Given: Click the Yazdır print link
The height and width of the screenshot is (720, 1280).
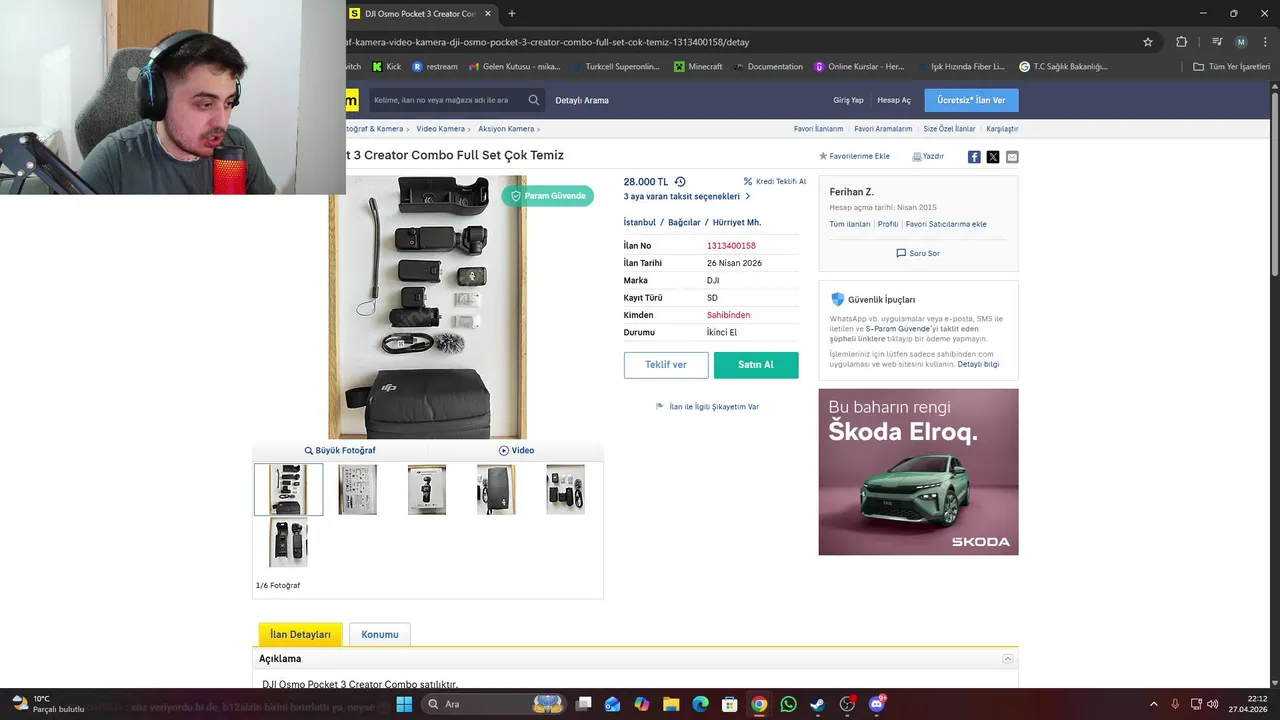Looking at the screenshot, I should point(928,157).
